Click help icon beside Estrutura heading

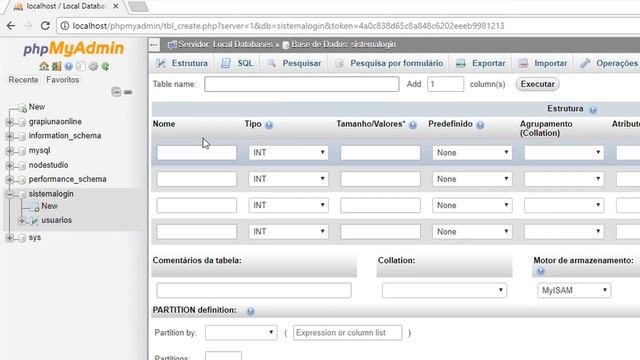[593, 109]
